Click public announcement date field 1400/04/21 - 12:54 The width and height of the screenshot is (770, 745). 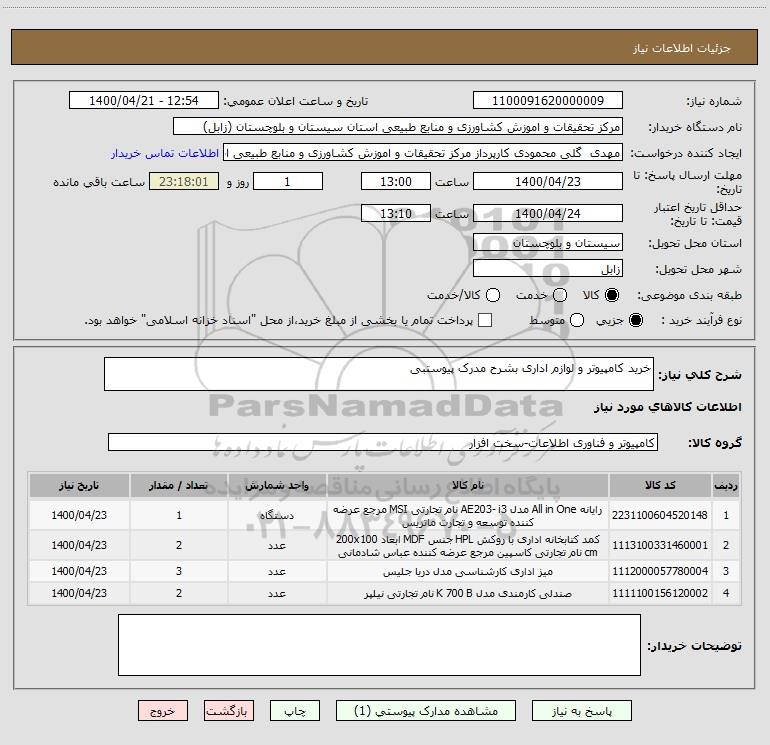pyautogui.click(x=144, y=100)
